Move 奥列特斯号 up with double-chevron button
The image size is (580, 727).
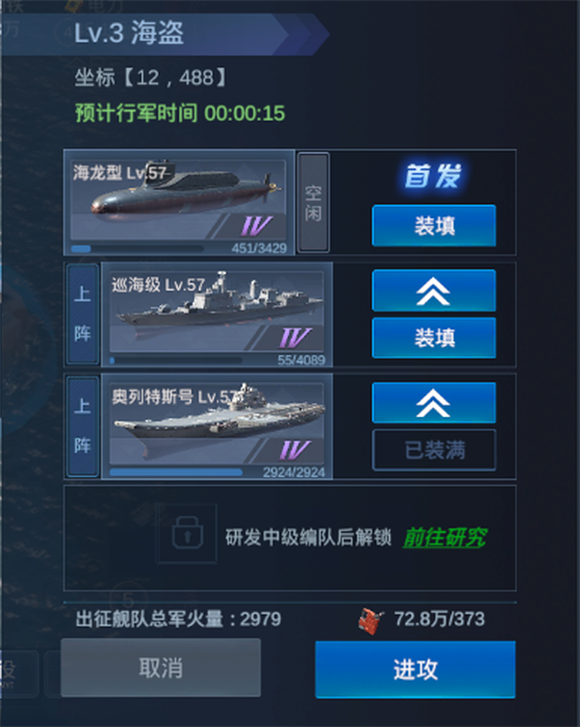[x=434, y=402]
